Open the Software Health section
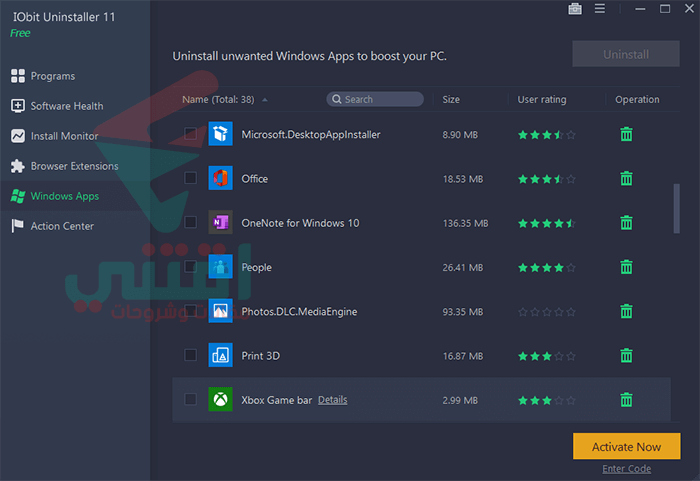This screenshot has height=481, width=700. tap(67, 106)
